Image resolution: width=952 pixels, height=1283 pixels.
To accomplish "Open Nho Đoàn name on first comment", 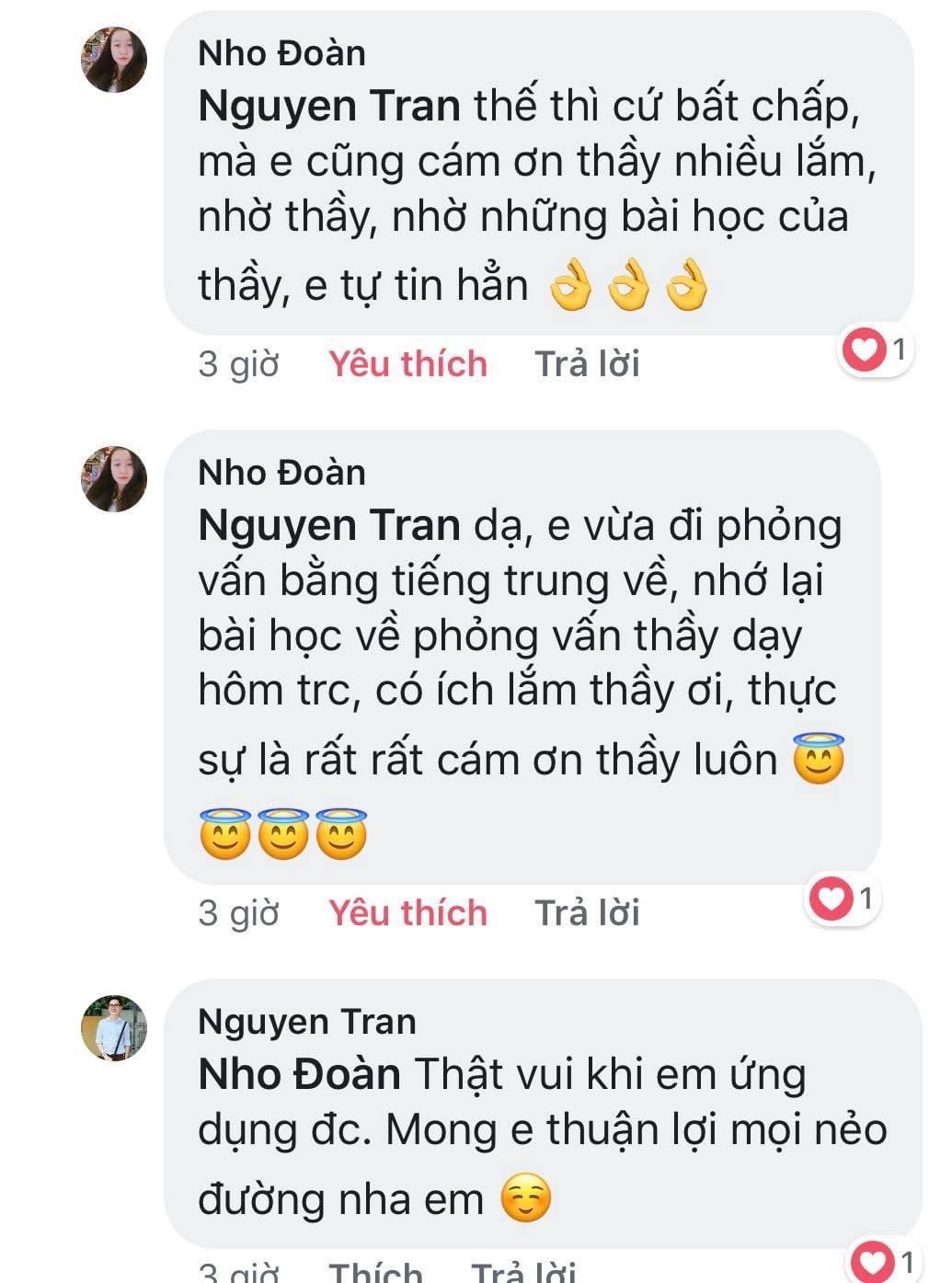I will [x=281, y=52].
